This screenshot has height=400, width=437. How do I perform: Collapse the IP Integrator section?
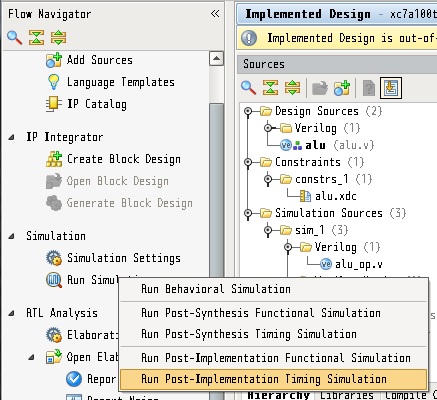(12, 137)
